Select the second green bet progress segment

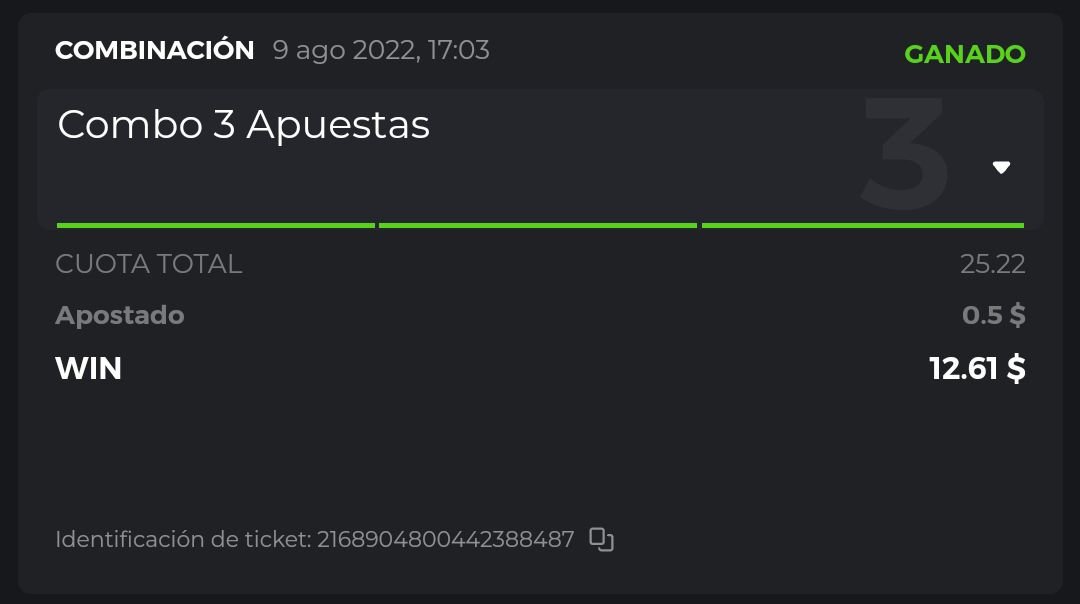[x=538, y=225]
